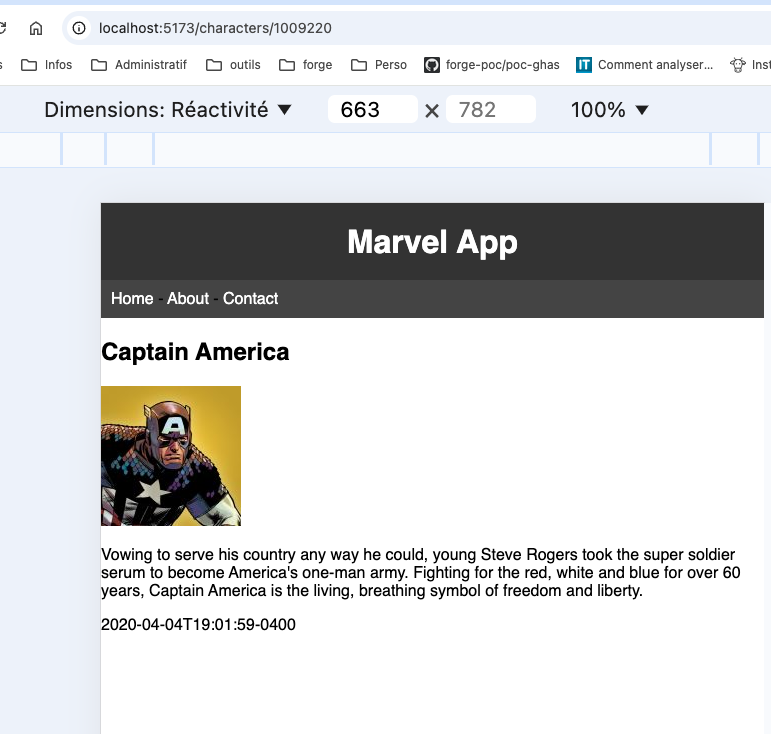This screenshot has width=771, height=734.
Task: Open the Perso bookmark folder
Action: click(379, 65)
